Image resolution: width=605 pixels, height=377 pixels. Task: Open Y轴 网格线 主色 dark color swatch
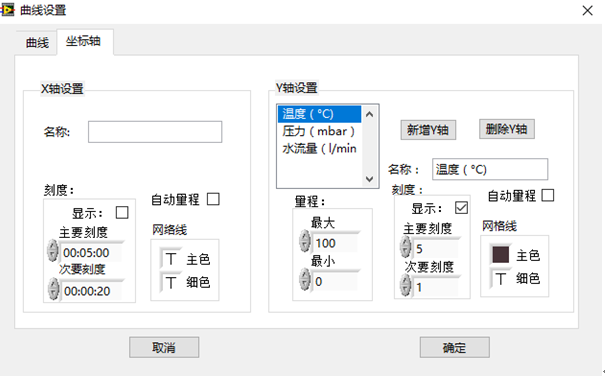(500, 255)
